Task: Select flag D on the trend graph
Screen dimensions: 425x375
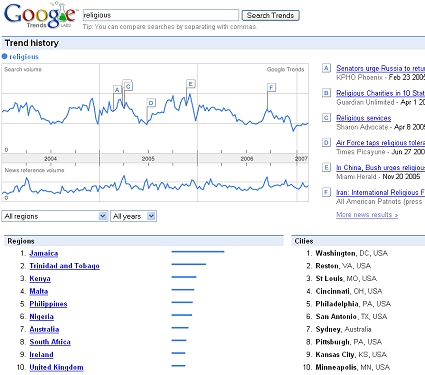Action: (151, 103)
